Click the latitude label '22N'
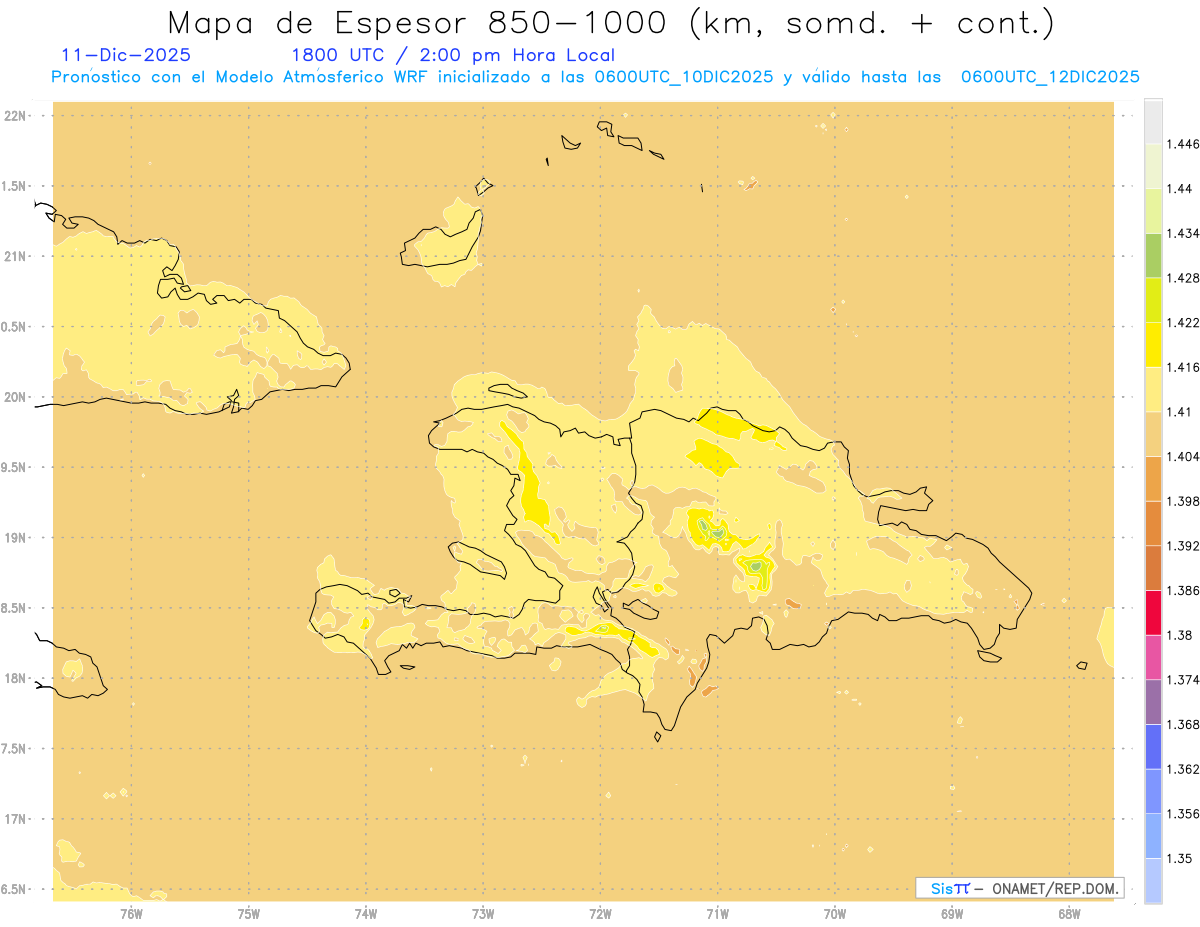The height and width of the screenshot is (927, 1200). point(15,116)
